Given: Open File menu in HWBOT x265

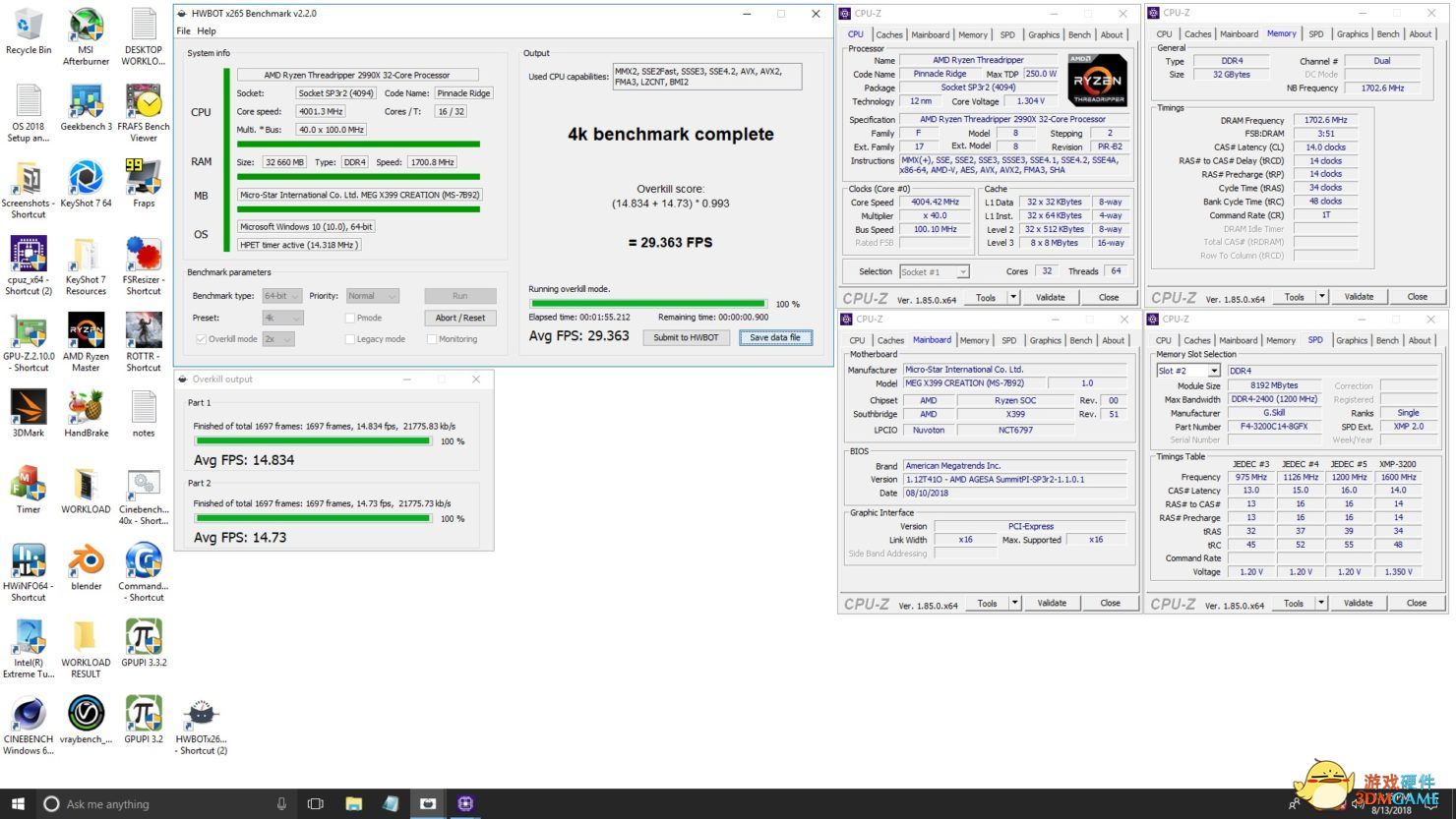Looking at the screenshot, I should tap(183, 31).
